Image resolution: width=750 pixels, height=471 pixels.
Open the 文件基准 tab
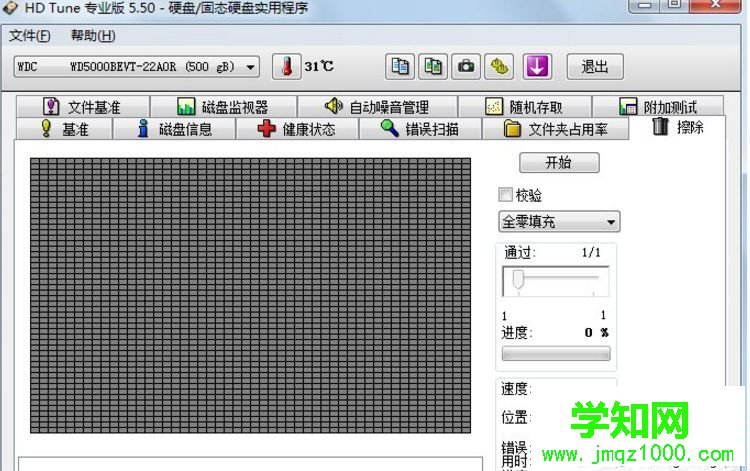[x=83, y=106]
